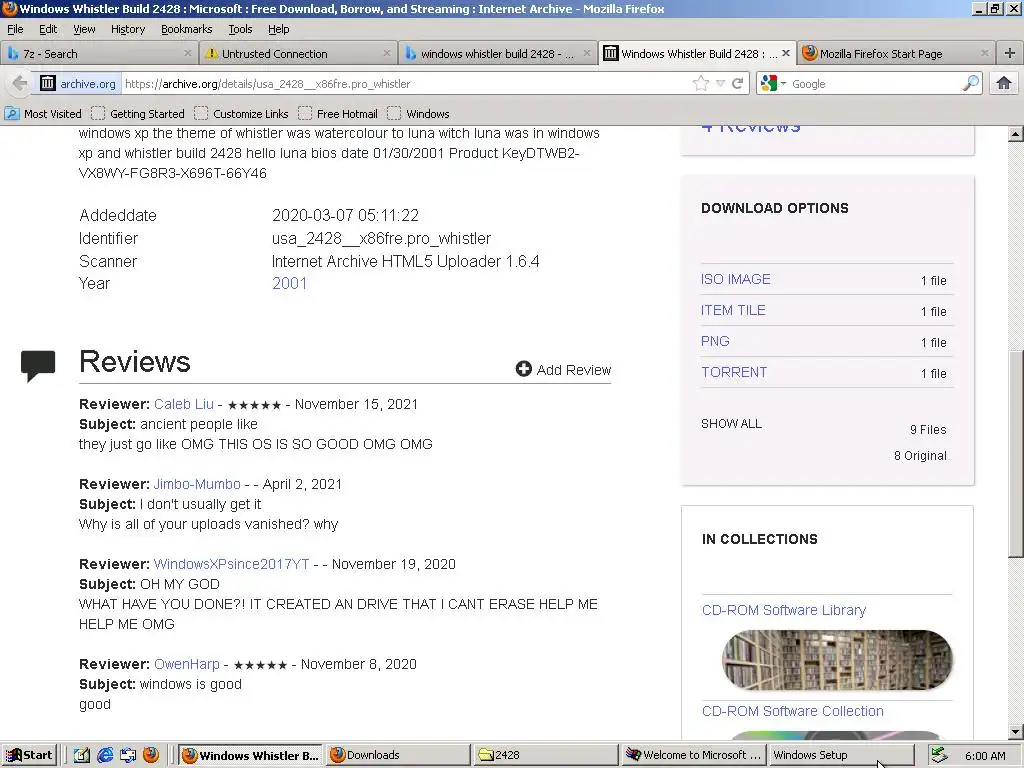
Task: Close the 7z - Search tab
Action: [x=188, y=53]
